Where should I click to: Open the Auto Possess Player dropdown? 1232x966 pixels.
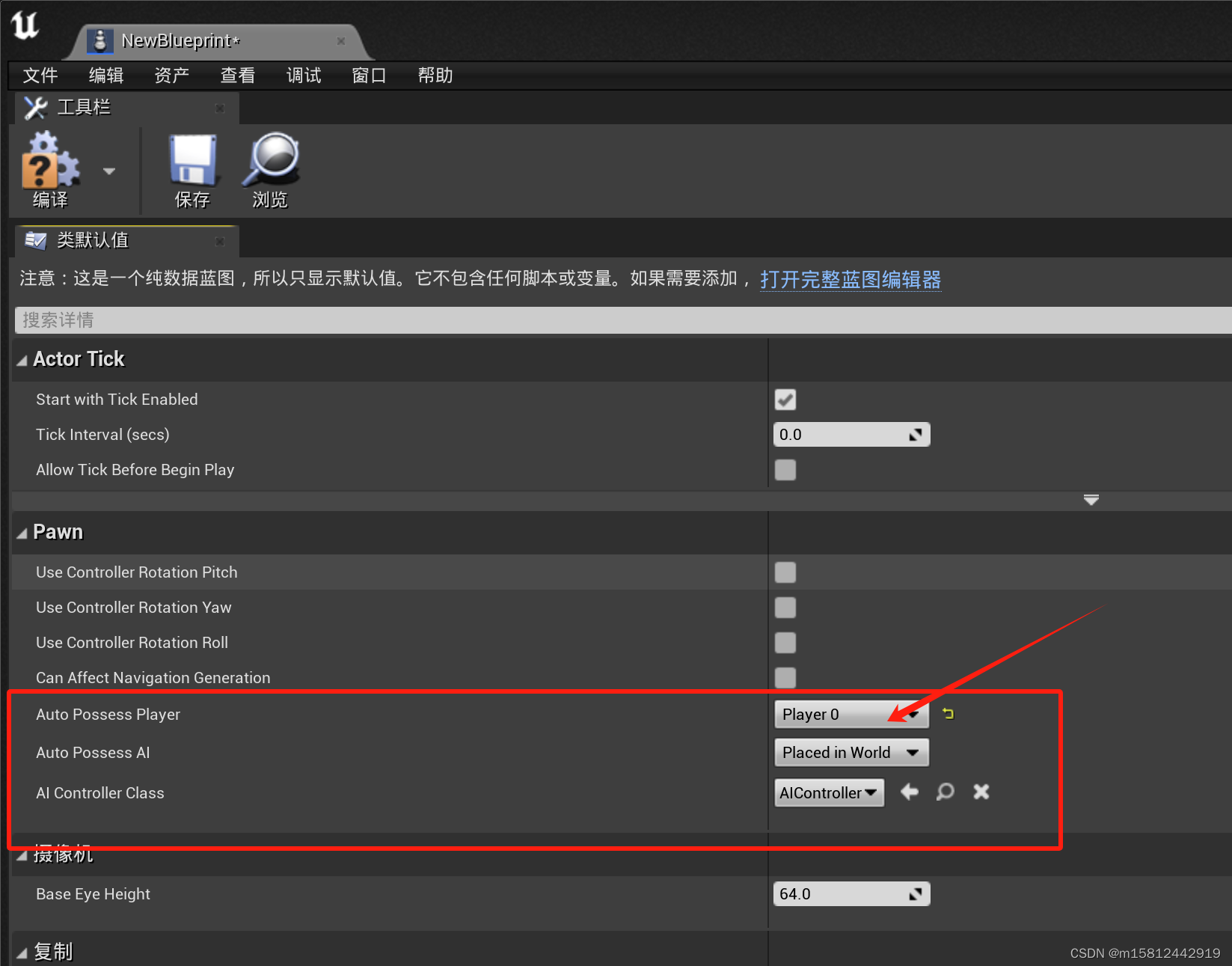point(851,714)
